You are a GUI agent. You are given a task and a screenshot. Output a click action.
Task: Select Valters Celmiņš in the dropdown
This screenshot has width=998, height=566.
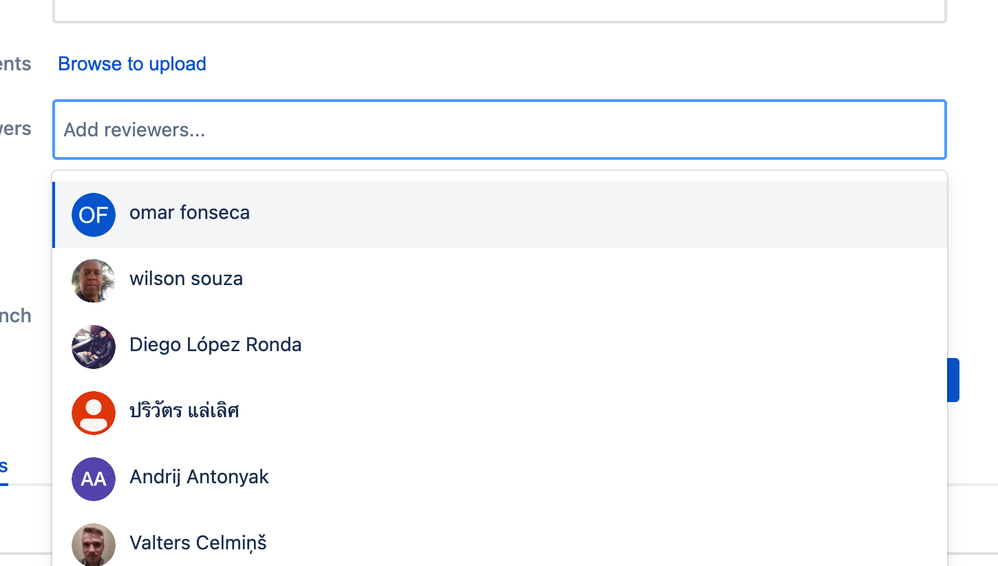[500, 540]
